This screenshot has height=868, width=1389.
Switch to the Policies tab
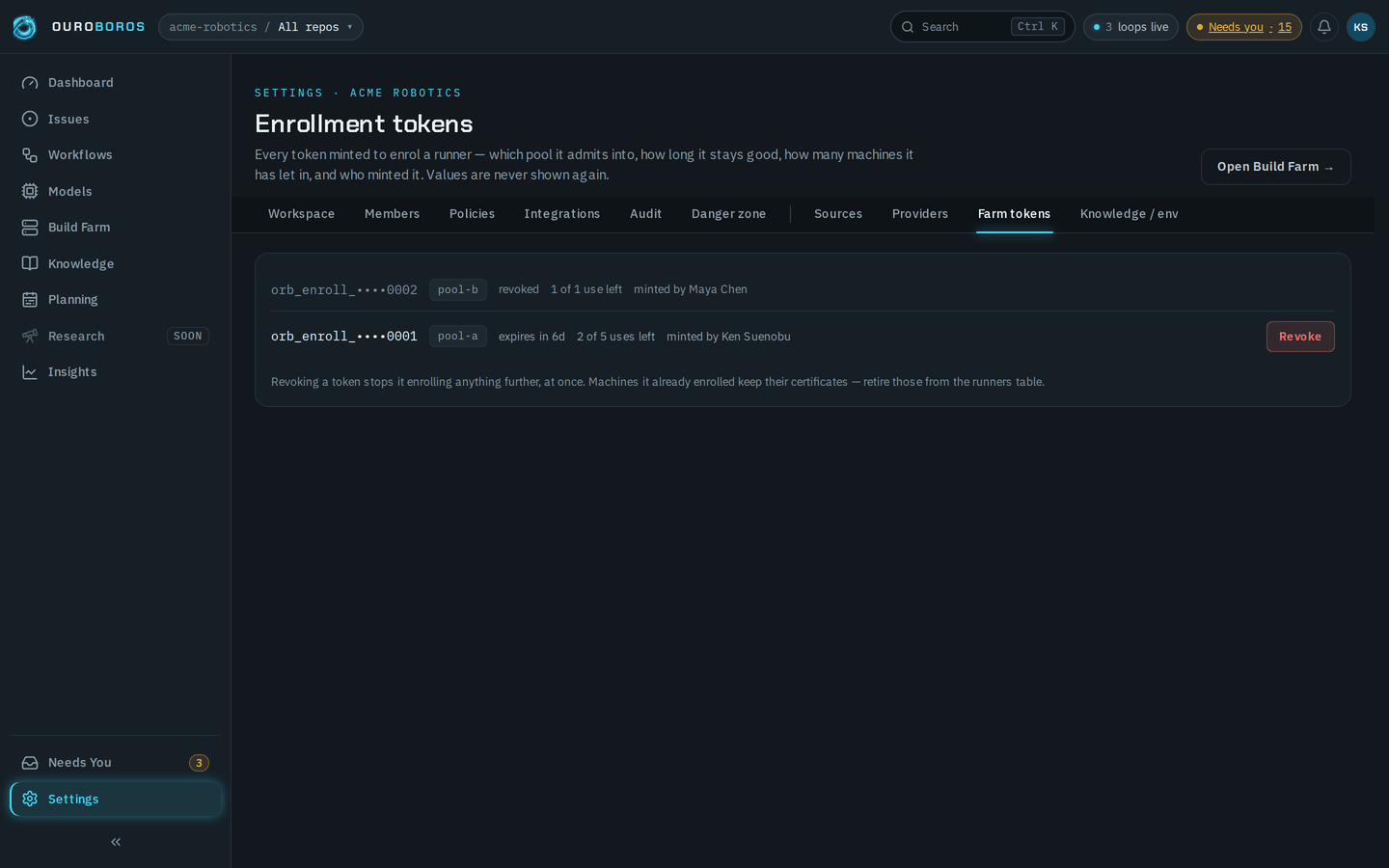coord(472,214)
